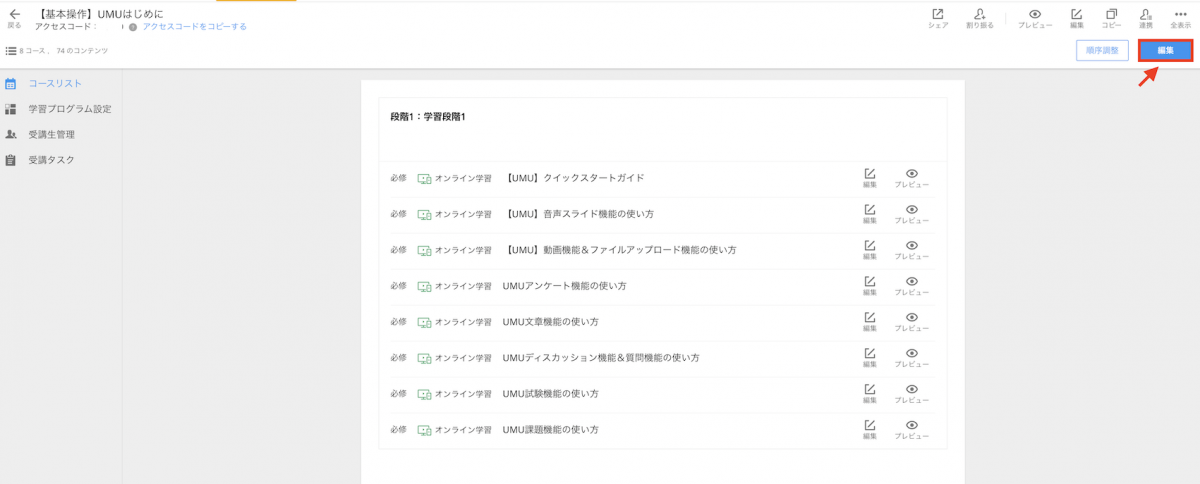Click the 必修 label on the UMU課題機能 row
Image resolution: width=1200 pixels, height=484 pixels.
coord(398,430)
